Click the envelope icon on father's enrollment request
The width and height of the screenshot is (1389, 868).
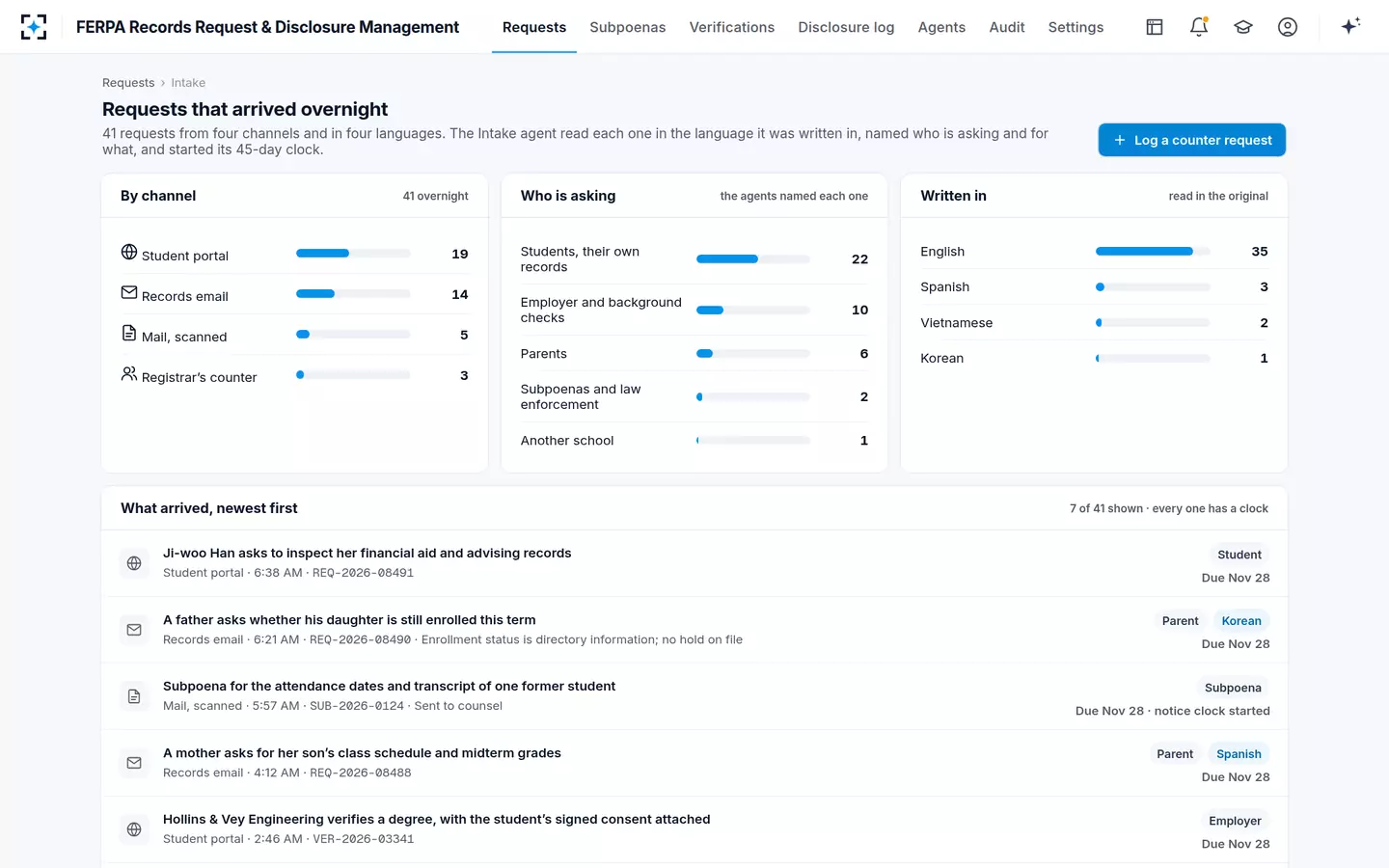(134, 630)
